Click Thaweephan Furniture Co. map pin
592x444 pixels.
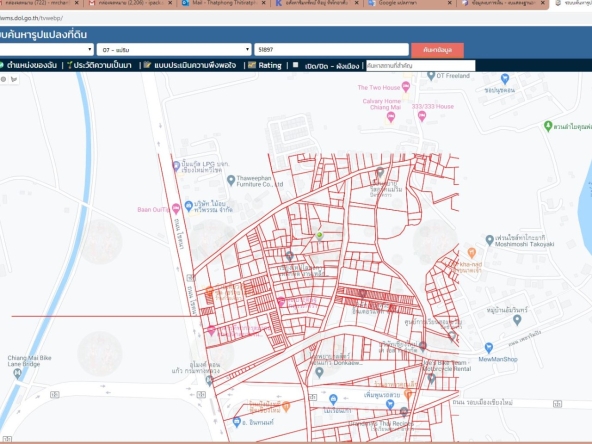click(x=231, y=180)
